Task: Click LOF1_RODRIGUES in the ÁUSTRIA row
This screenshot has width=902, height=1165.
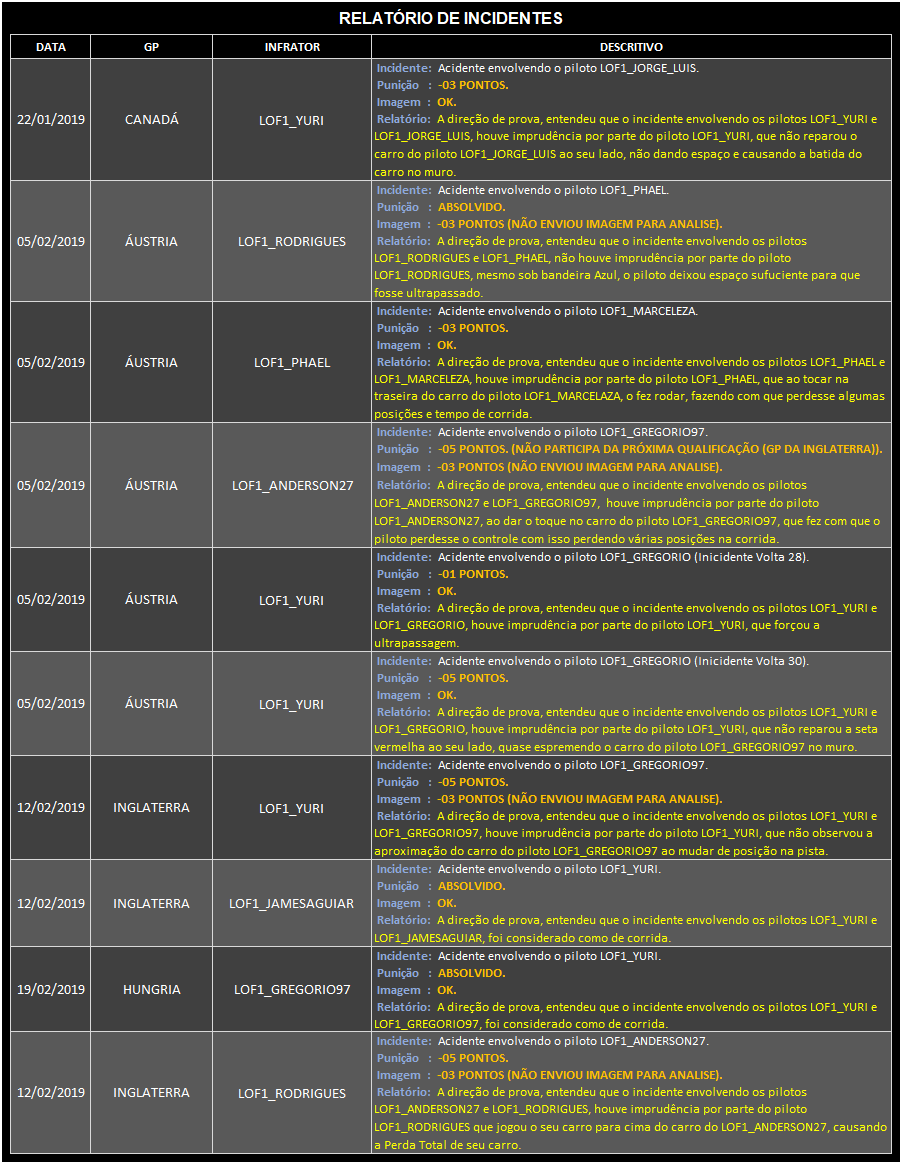Action: 292,241
